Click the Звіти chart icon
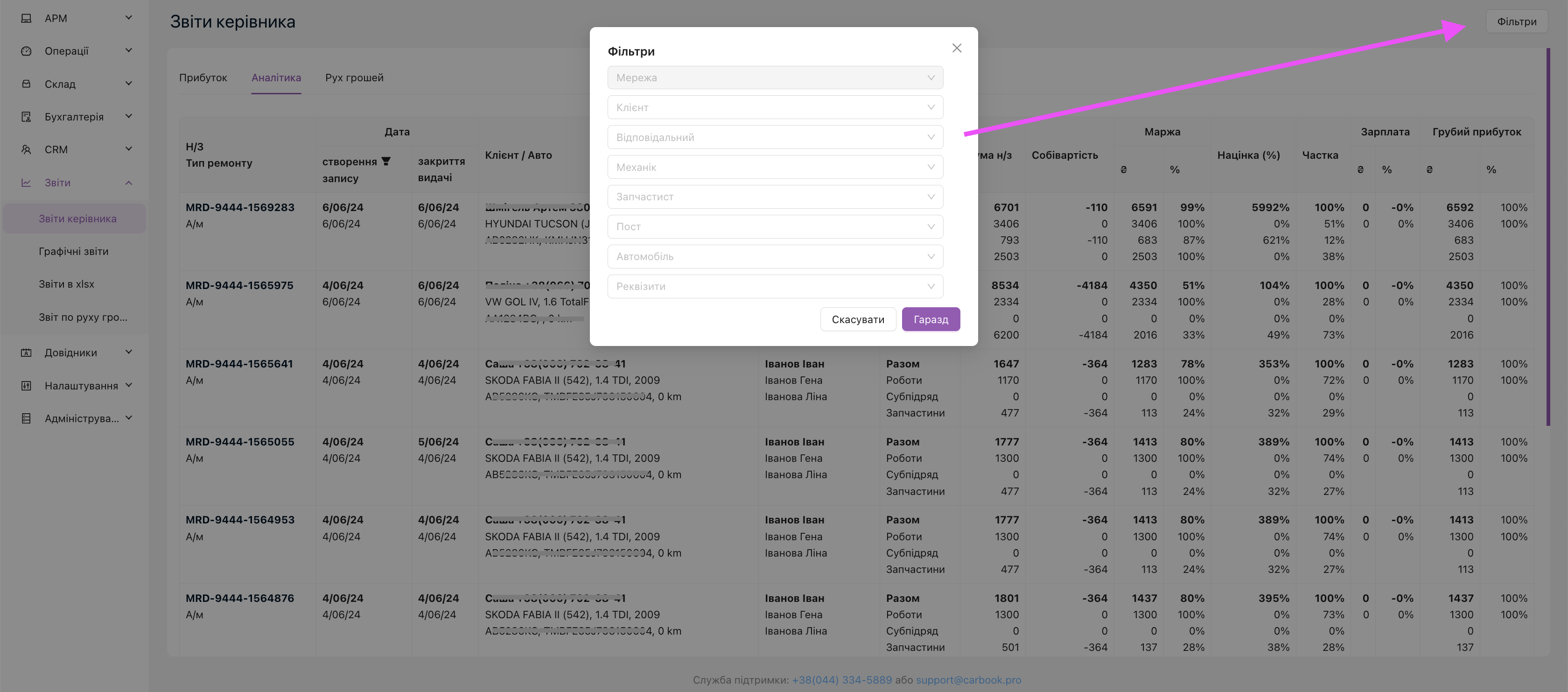This screenshot has height=692, width=1568. pyautogui.click(x=26, y=183)
